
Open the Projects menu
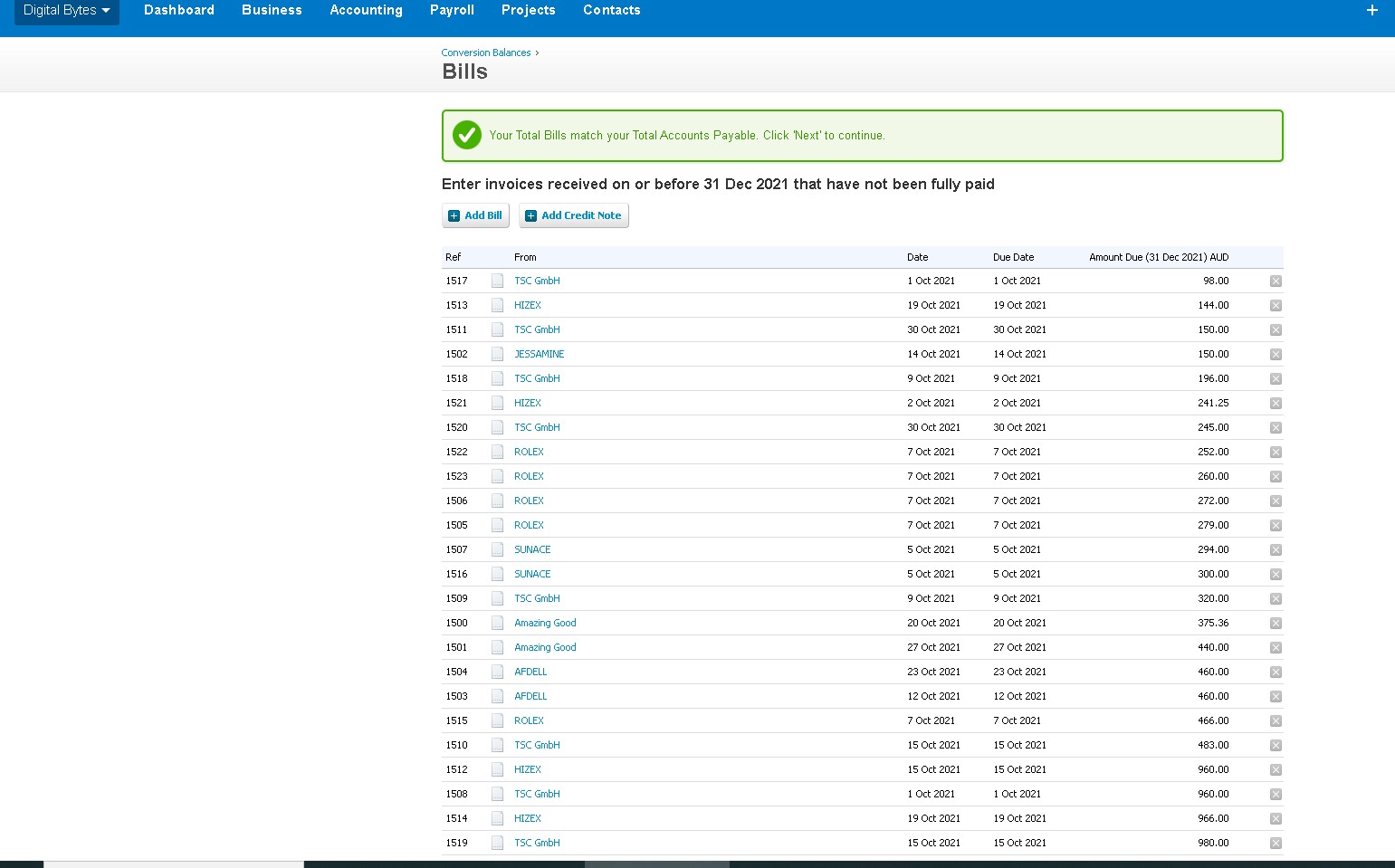[x=528, y=10]
